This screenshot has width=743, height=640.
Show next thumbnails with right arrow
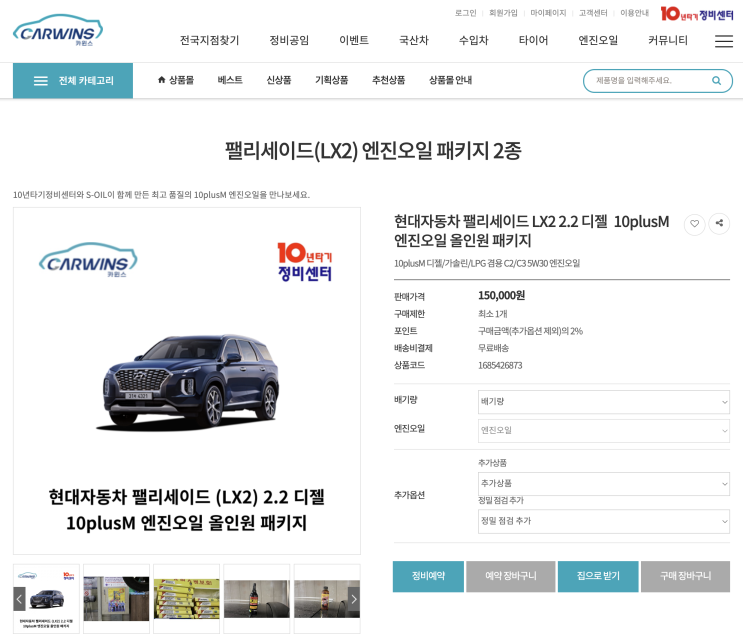pos(354,599)
